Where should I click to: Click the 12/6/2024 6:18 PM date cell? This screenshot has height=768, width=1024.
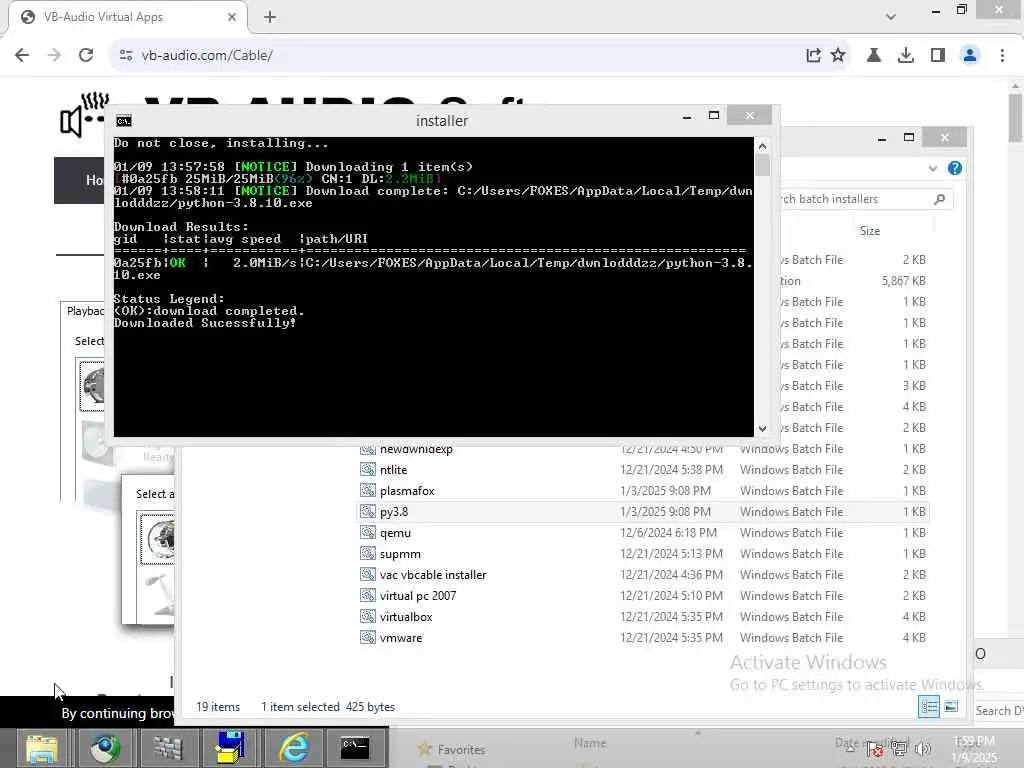click(668, 533)
